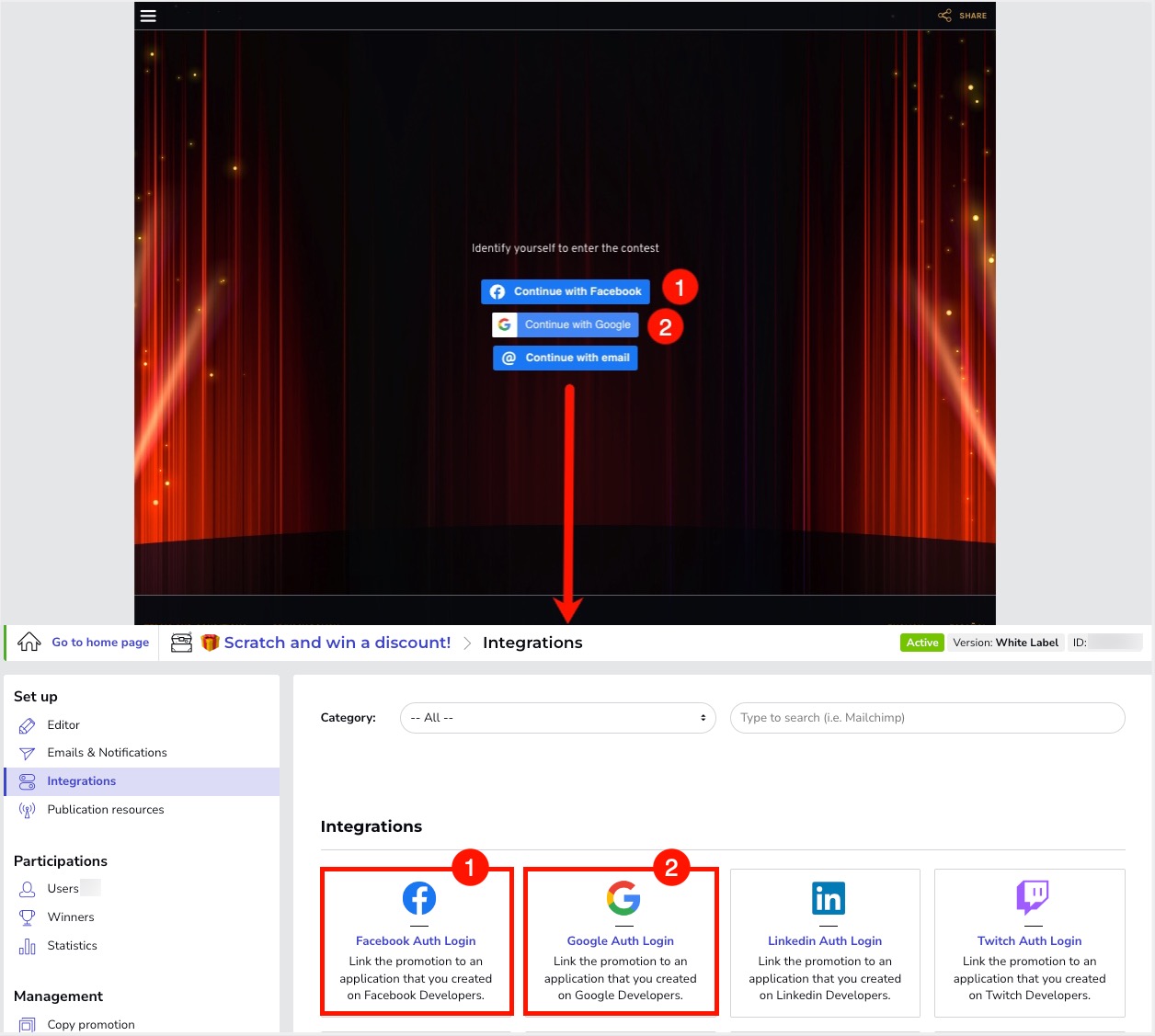Screen dimensions: 1155x1036
Task: Select Emails & Notifications in the sidebar
Action: tap(107, 752)
